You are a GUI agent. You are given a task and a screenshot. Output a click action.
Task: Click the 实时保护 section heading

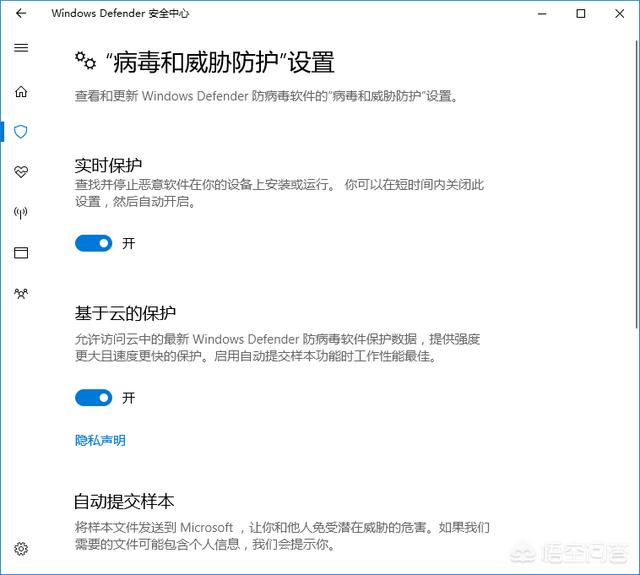[x=108, y=165]
